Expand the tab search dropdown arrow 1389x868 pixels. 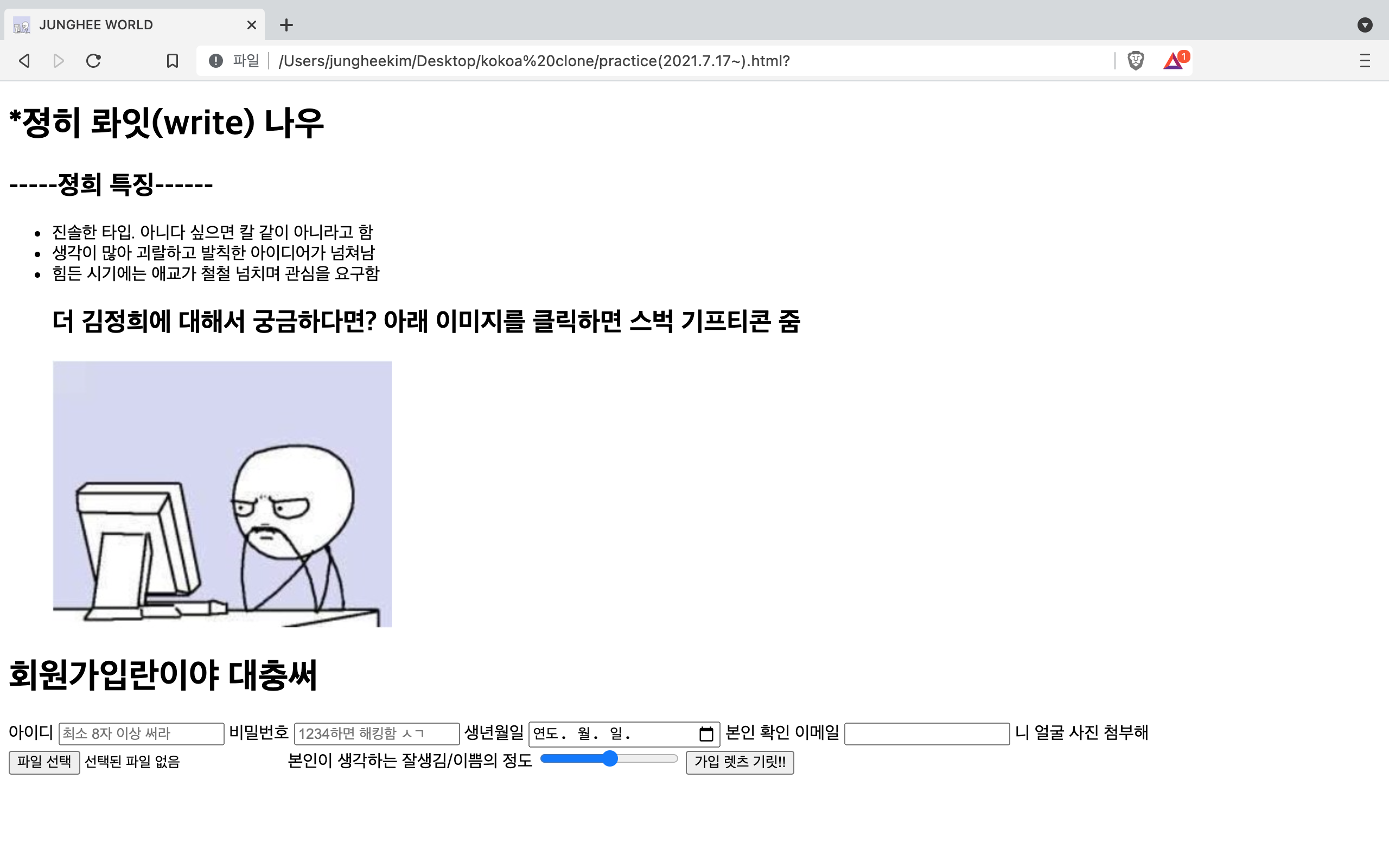point(1365,25)
